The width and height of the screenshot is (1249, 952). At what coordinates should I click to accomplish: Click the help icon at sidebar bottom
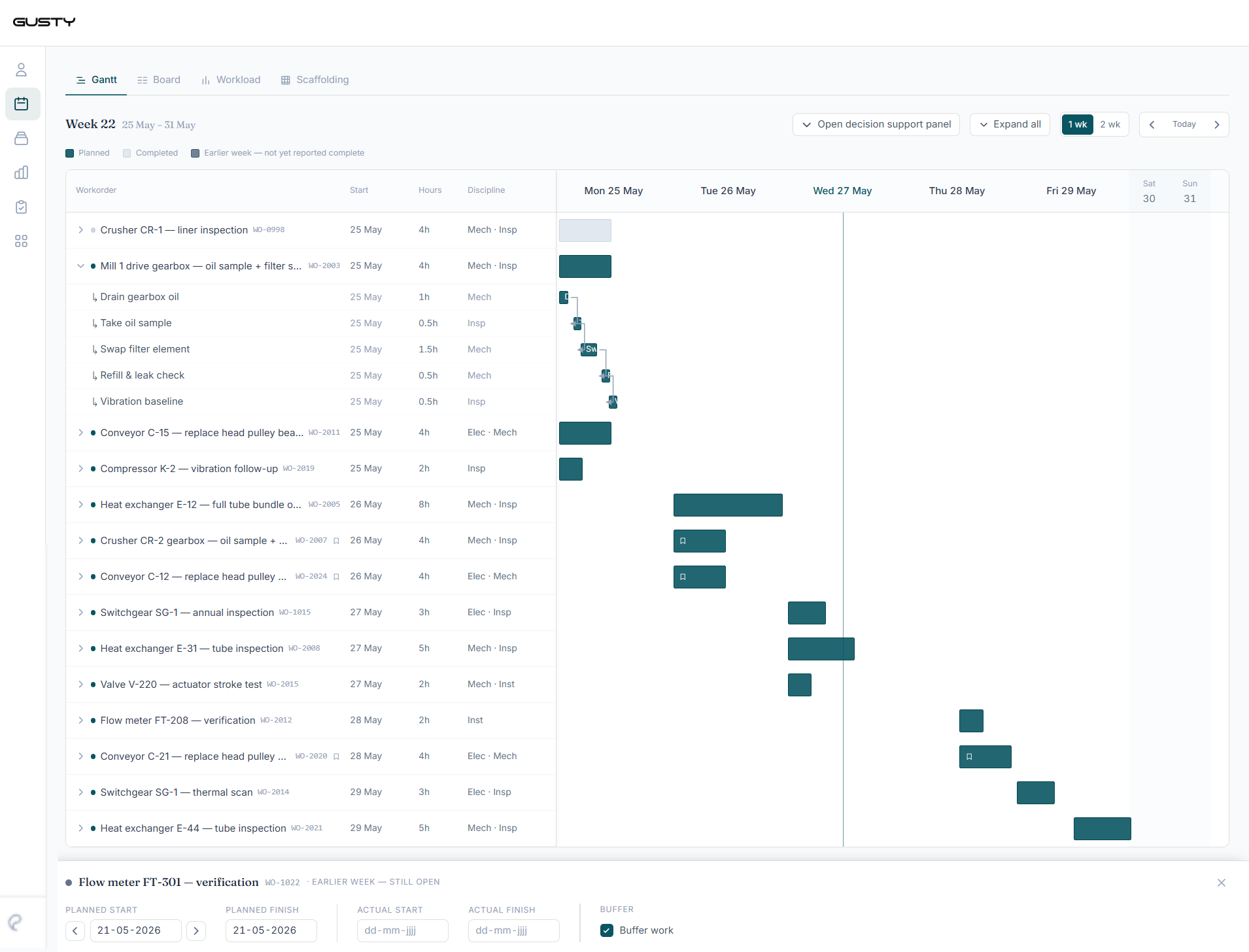tap(15, 923)
